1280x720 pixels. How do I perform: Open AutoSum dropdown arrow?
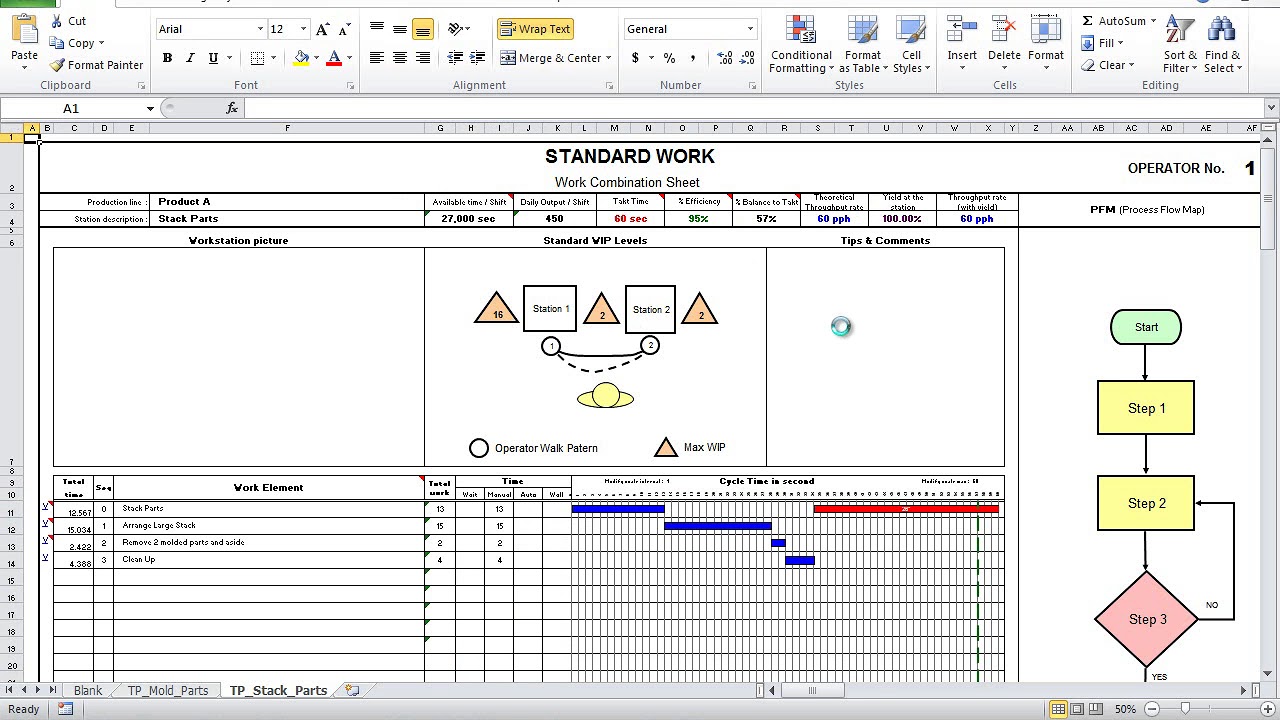pyautogui.click(x=1153, y=21)
